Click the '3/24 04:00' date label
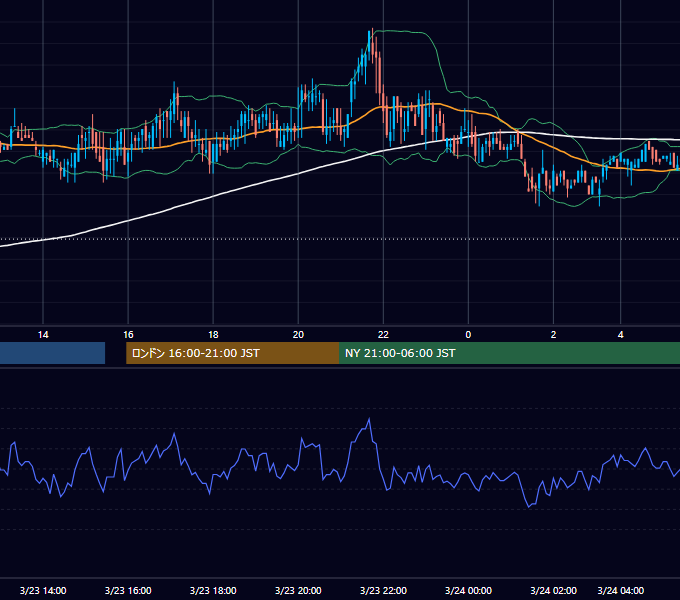The height and width of the screenshot is (600, 680). tap(621, 590)
